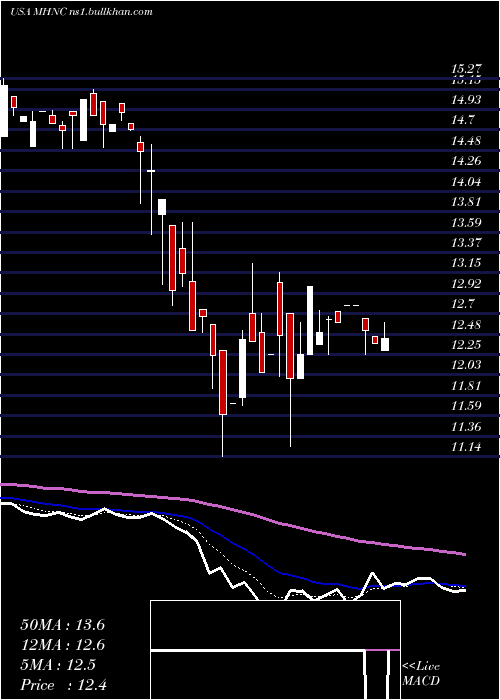Click the 15.27 price axis label
The width and height of the screenshot is (500, 700).
coord(466,69)
